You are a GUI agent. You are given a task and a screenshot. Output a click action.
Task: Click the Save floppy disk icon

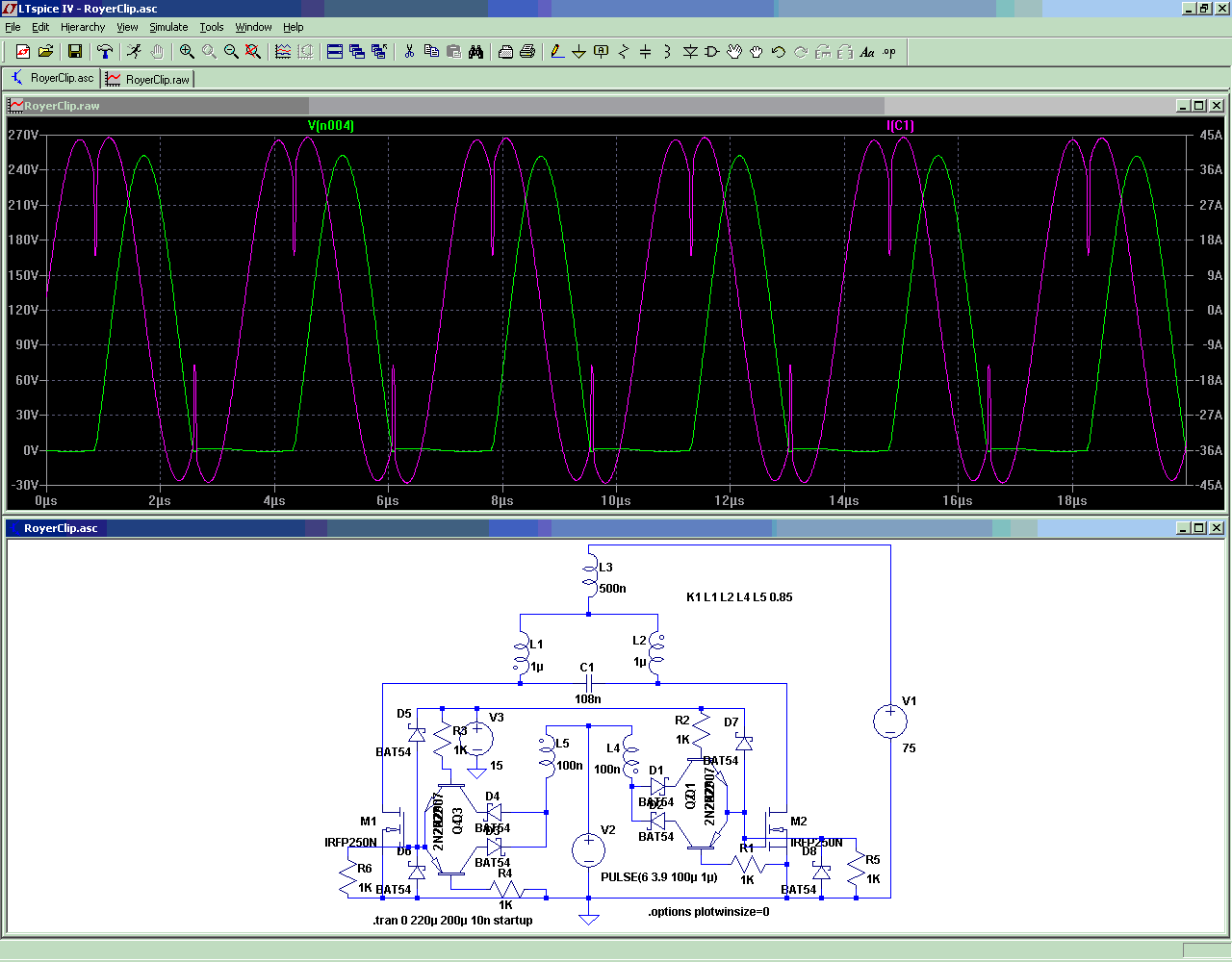[75, 52]
